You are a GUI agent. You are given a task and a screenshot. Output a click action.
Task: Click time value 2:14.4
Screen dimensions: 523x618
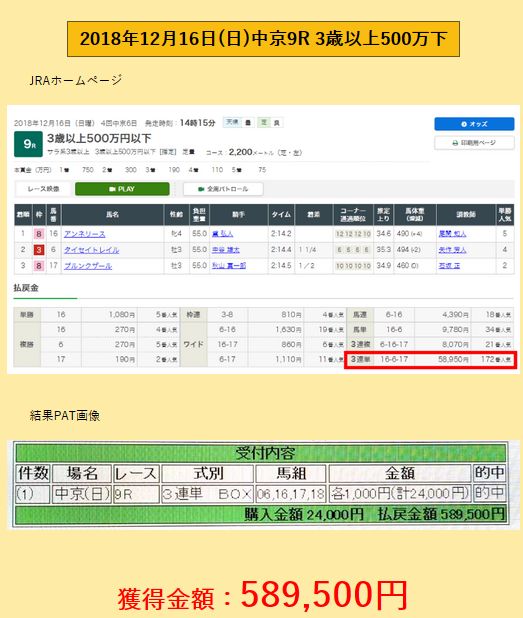click(281, 249)
